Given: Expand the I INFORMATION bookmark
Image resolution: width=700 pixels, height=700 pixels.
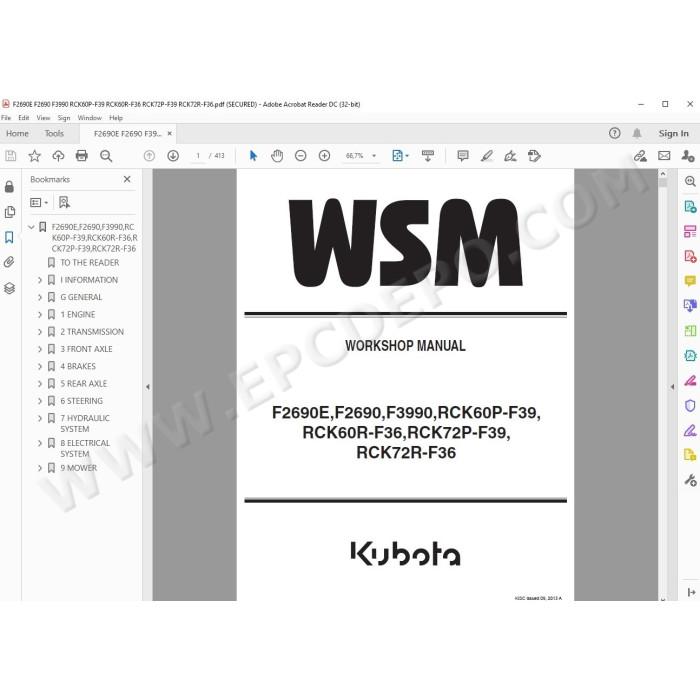Looking at the screenshot, I should (x=40, y=280).
